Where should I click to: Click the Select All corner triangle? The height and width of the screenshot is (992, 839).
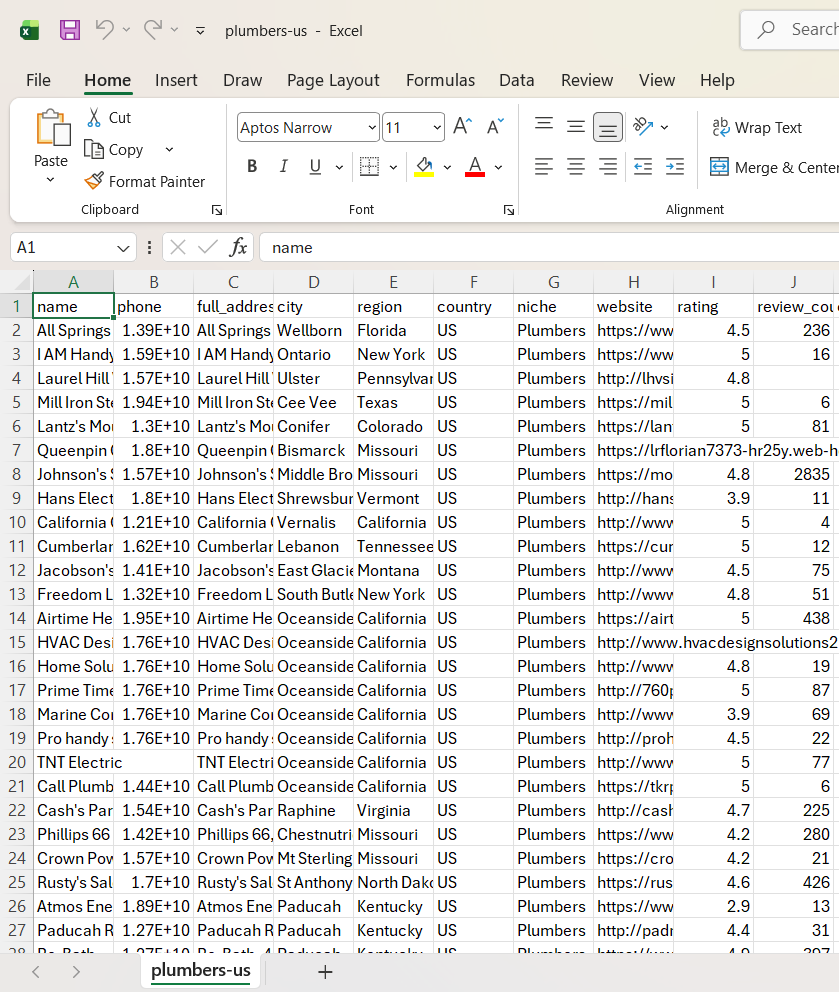pyautogui.click(x=22, y=282)
